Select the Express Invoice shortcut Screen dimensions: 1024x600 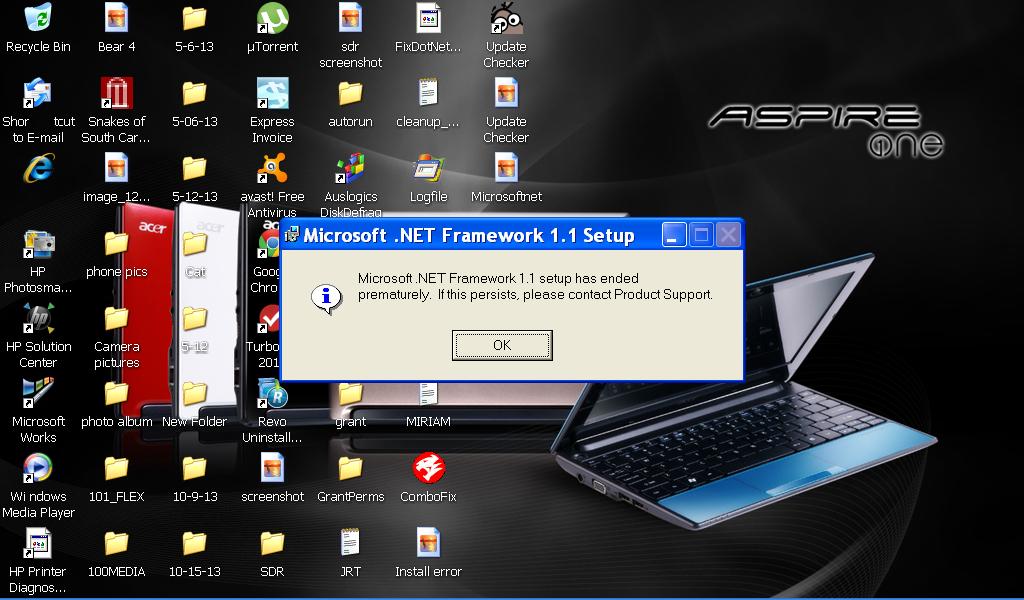coord(272,93)
